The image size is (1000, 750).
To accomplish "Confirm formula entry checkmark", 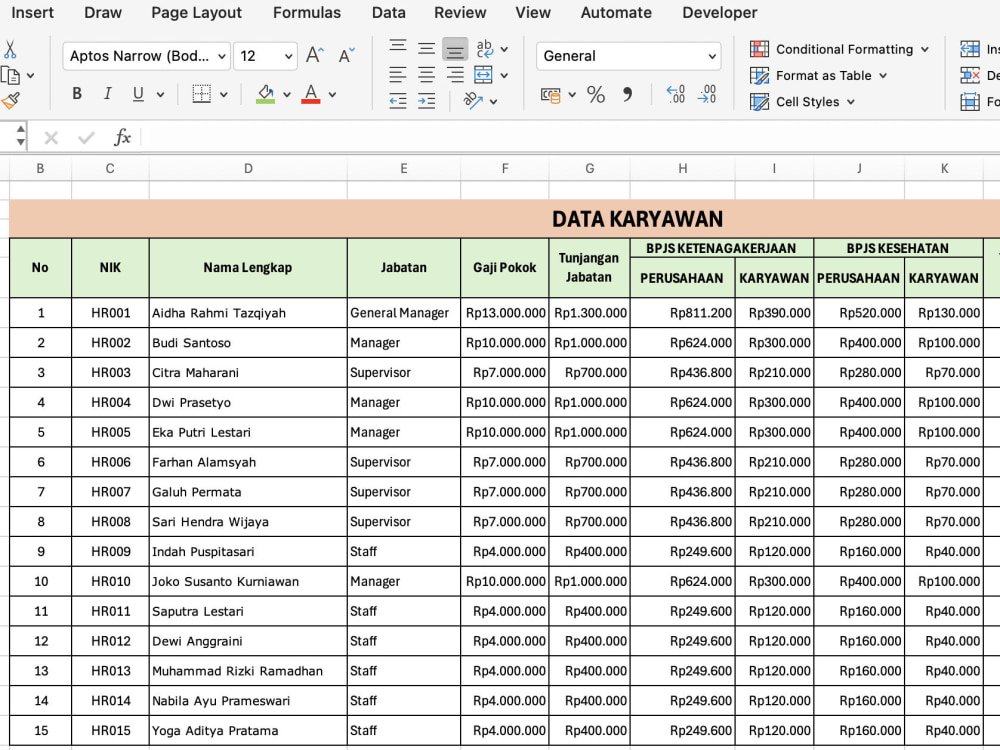I will click(x=86, y=137).
